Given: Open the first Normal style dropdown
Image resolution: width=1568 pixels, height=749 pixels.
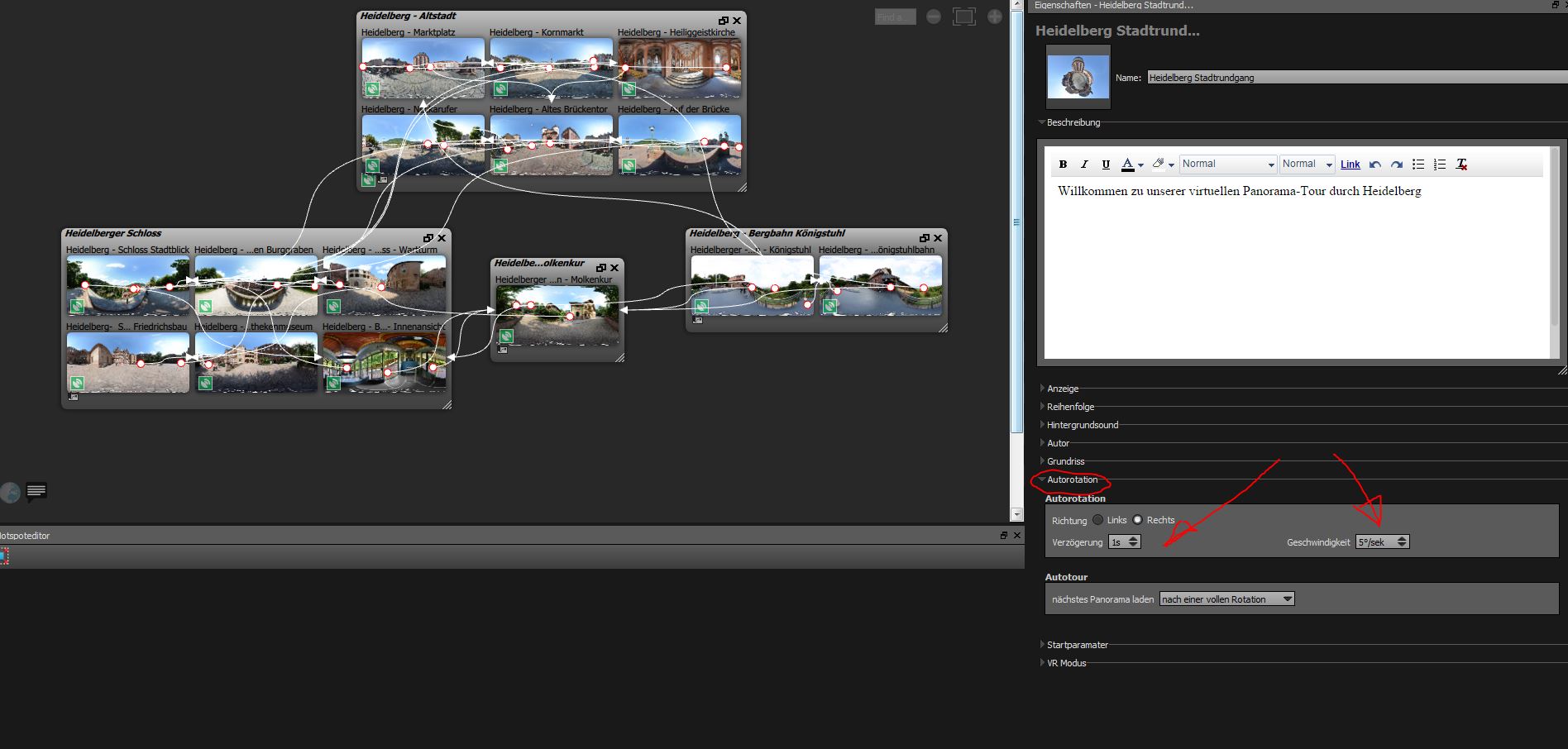Looking at the screenshot, I should coord(1227,165).
